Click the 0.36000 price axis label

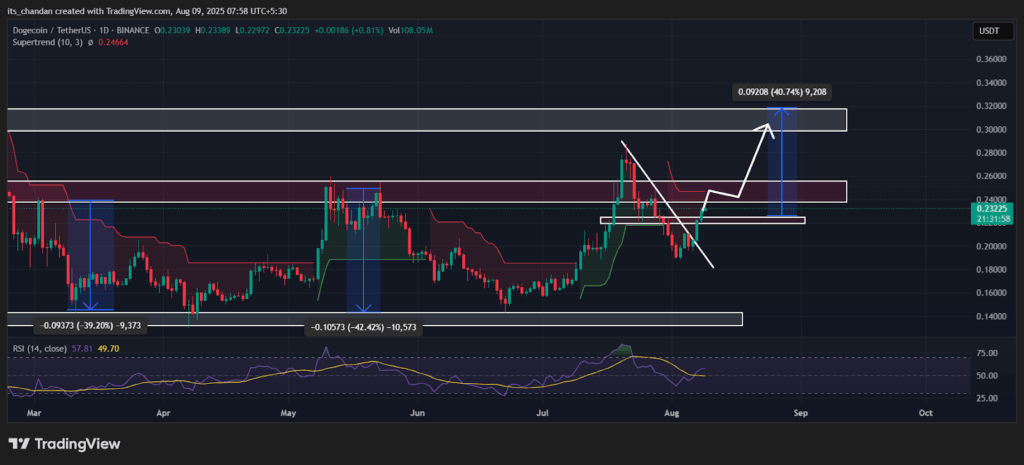click(x=992, y=59)
